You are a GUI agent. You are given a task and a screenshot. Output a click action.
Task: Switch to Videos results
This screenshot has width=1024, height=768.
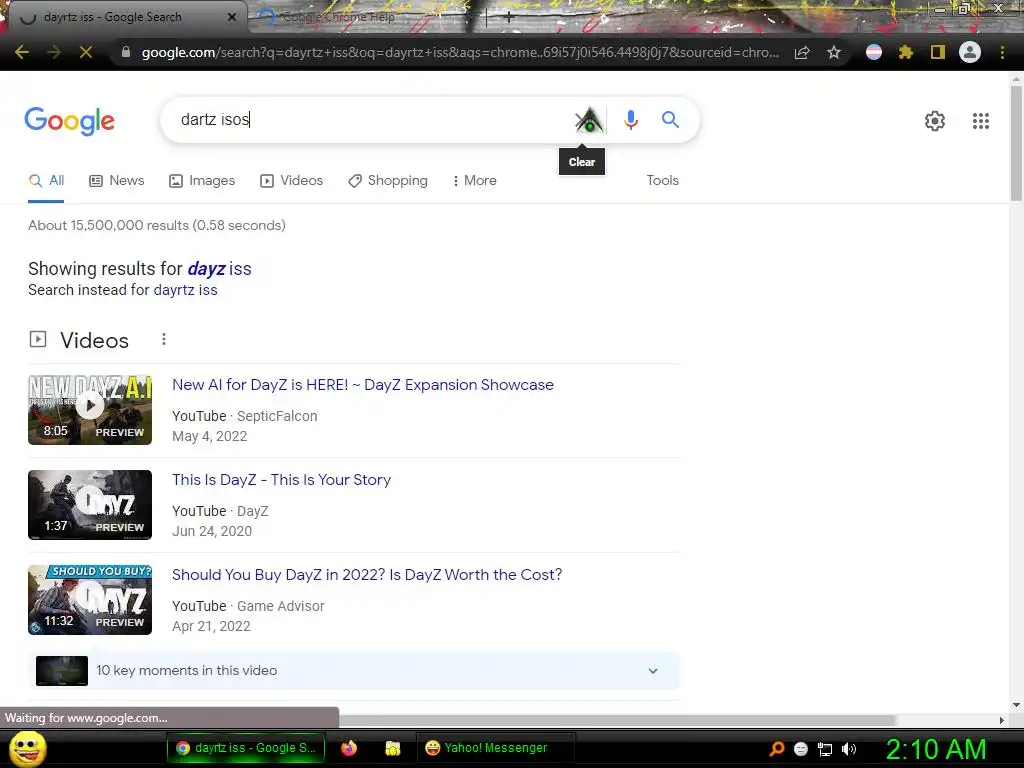point(291,181)
